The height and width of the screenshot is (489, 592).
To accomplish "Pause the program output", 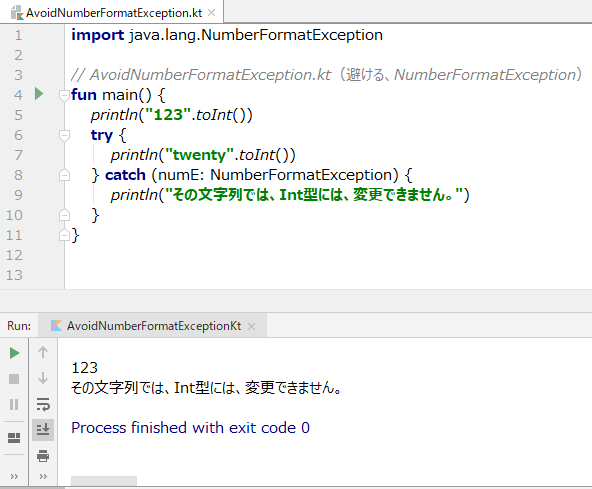I will (14, 404).
